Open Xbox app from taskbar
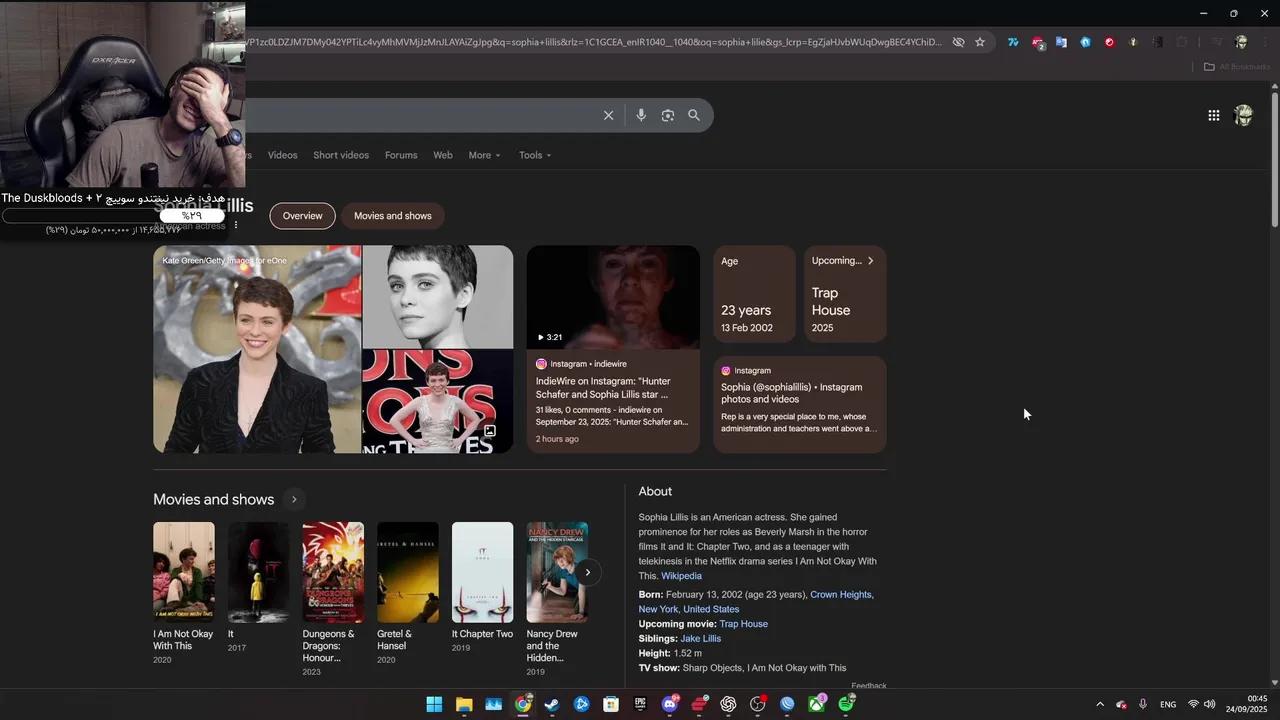The image size is (1280, 720). point(817,704)
